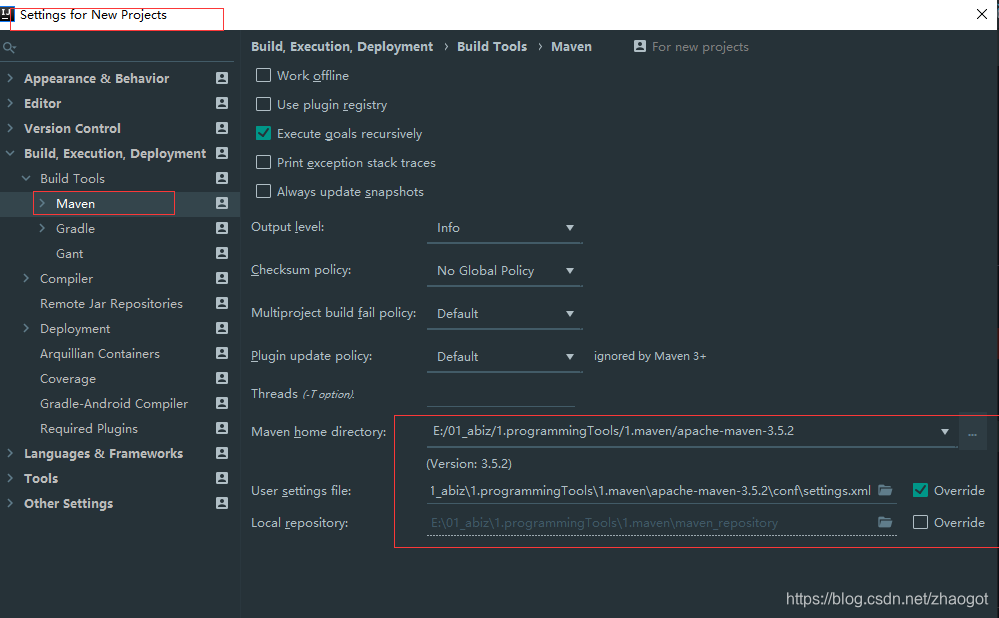Click the profile icon beside Editor
This screenshot has width=999, height=618.
pos(222,103)
